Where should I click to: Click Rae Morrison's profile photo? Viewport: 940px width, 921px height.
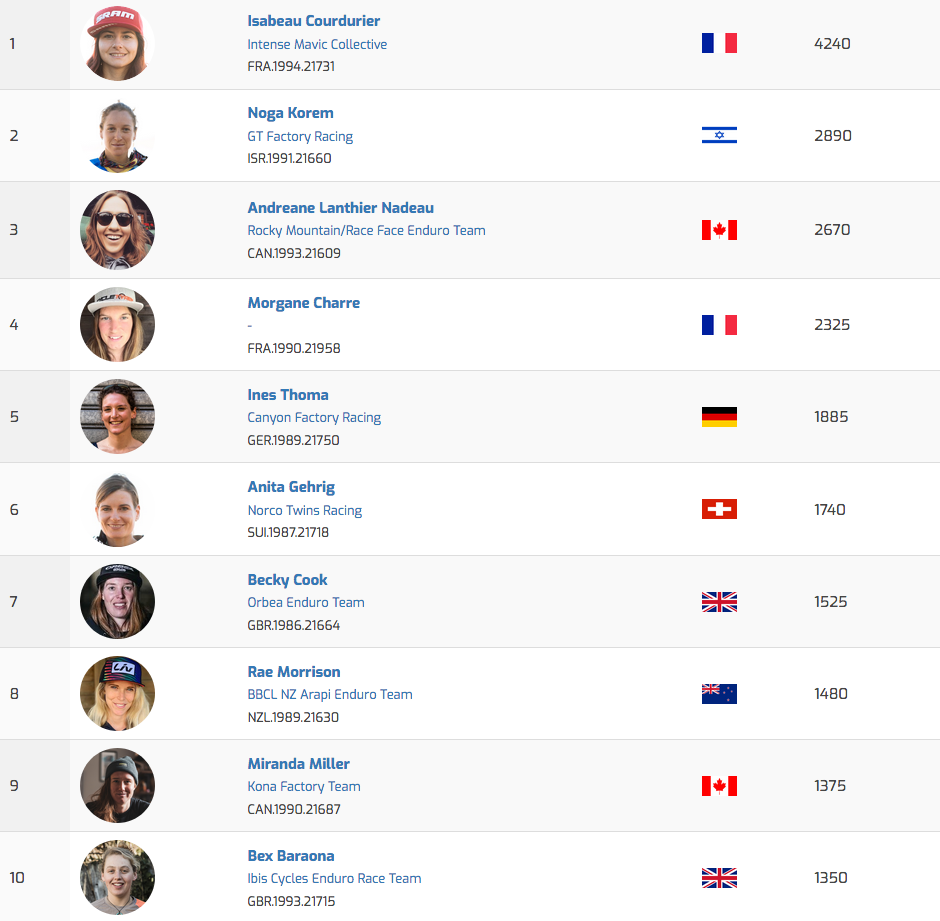117,693
